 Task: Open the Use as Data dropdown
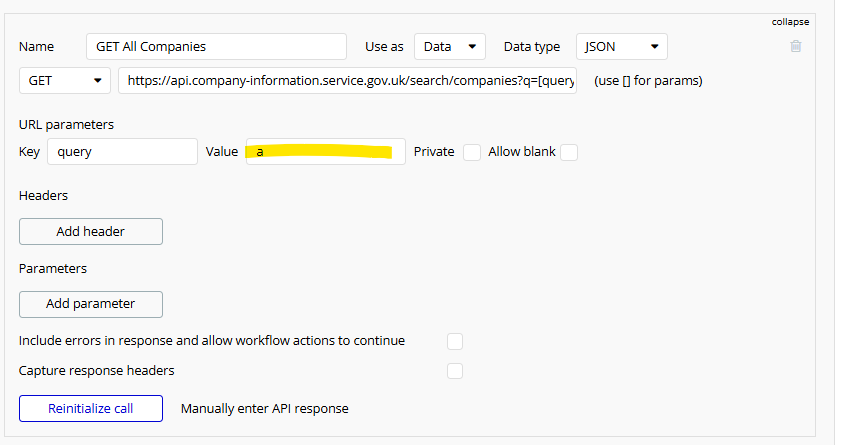(x=450, y=47)
